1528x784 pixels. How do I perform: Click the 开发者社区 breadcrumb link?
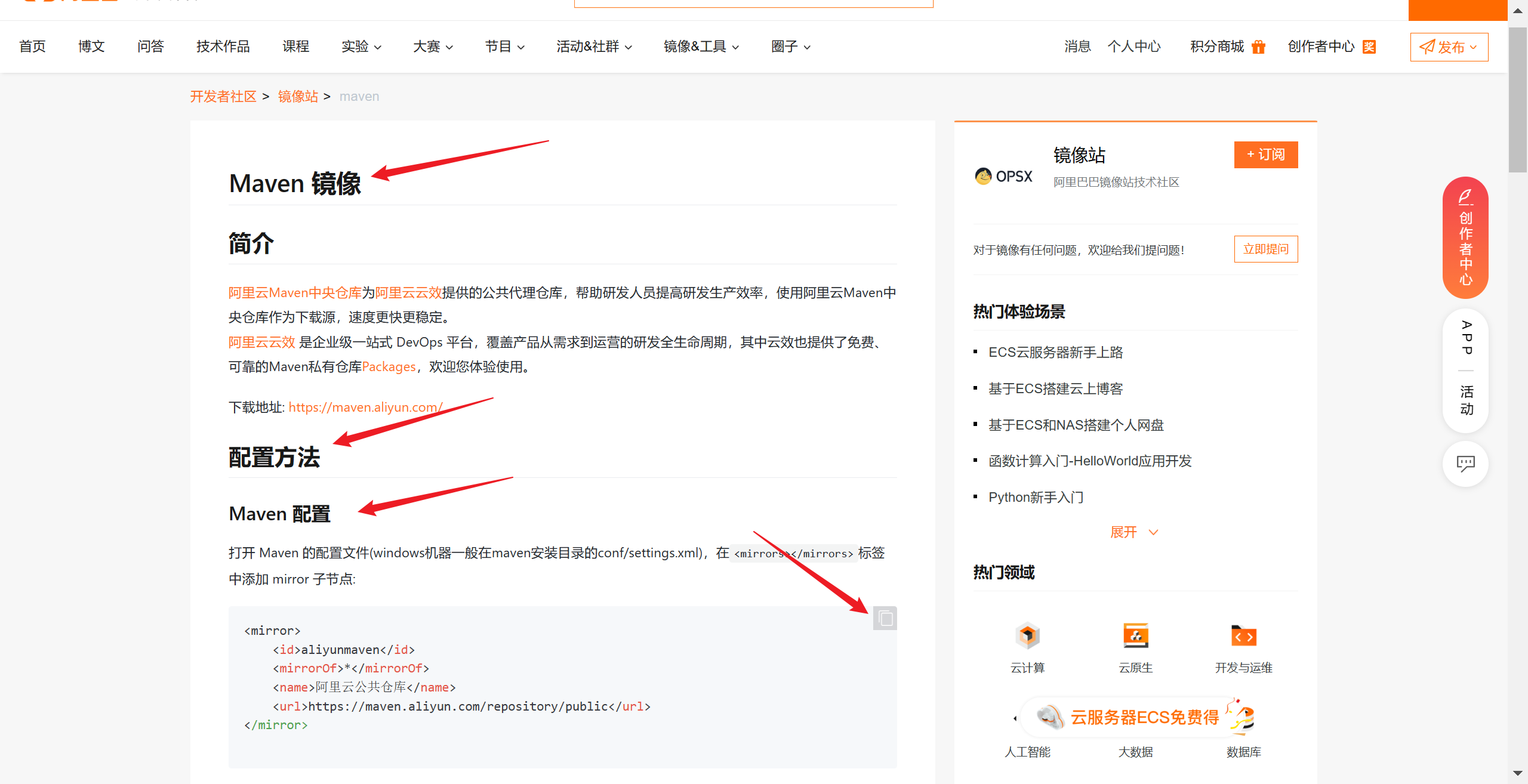(223, 97)
